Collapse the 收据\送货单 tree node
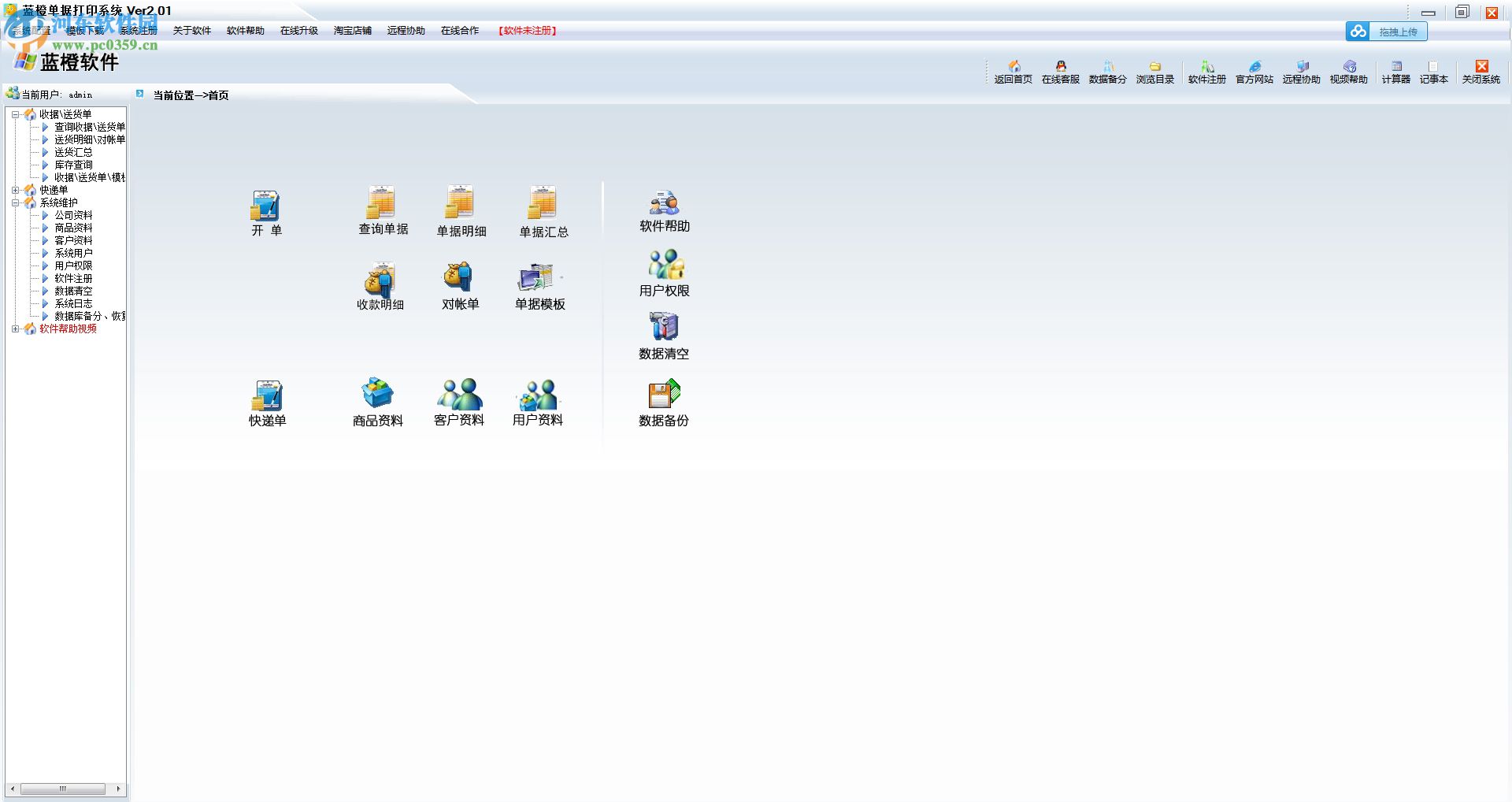The image size is (1512, 802). point(15,114)
